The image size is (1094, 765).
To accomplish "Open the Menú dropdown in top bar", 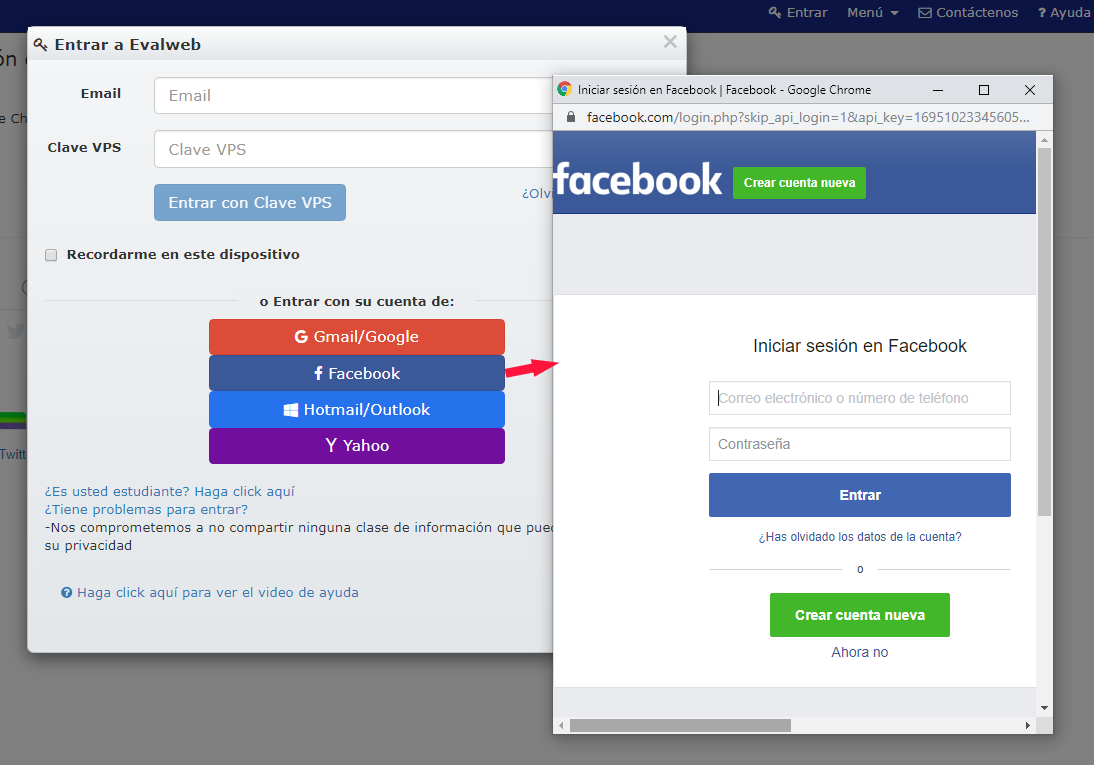I will point(872,13).
